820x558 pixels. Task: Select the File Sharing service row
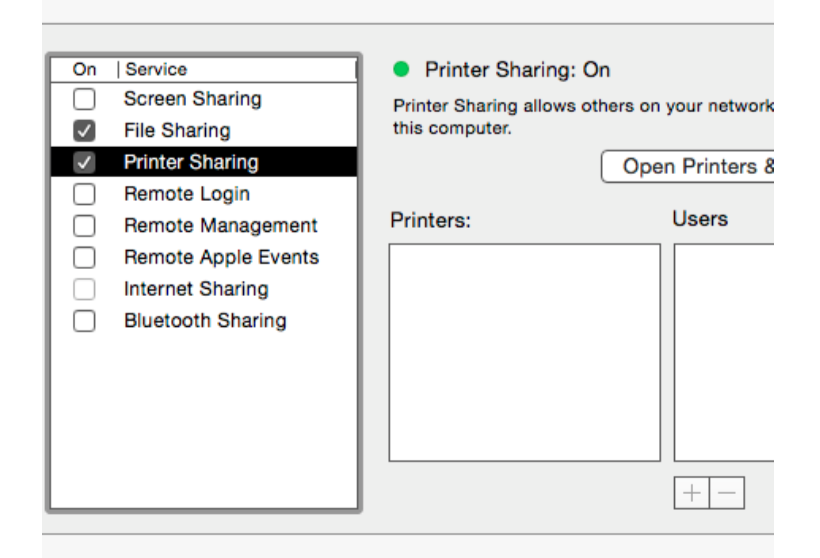[x=204, y=131]
